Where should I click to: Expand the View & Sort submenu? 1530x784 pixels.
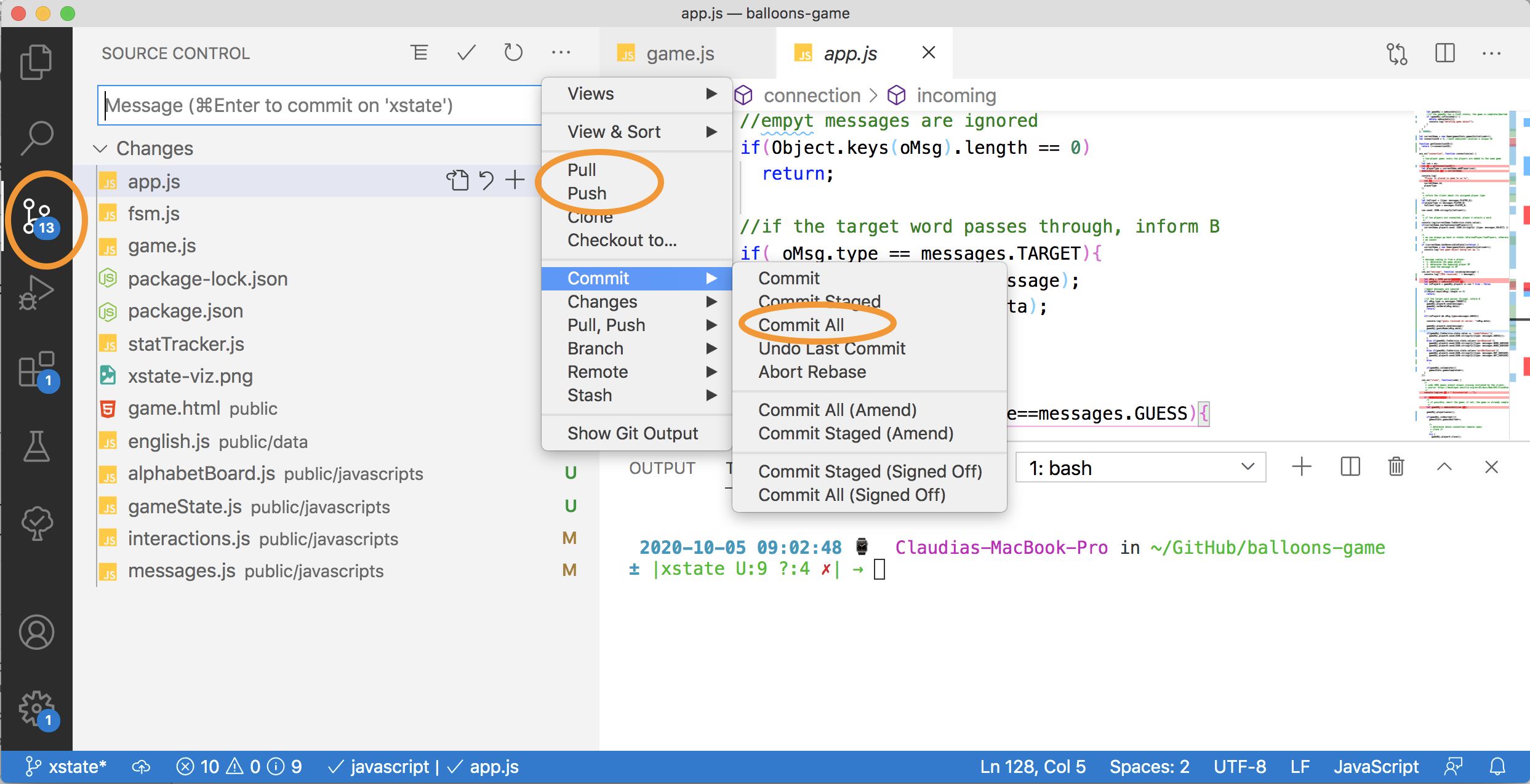637,132
